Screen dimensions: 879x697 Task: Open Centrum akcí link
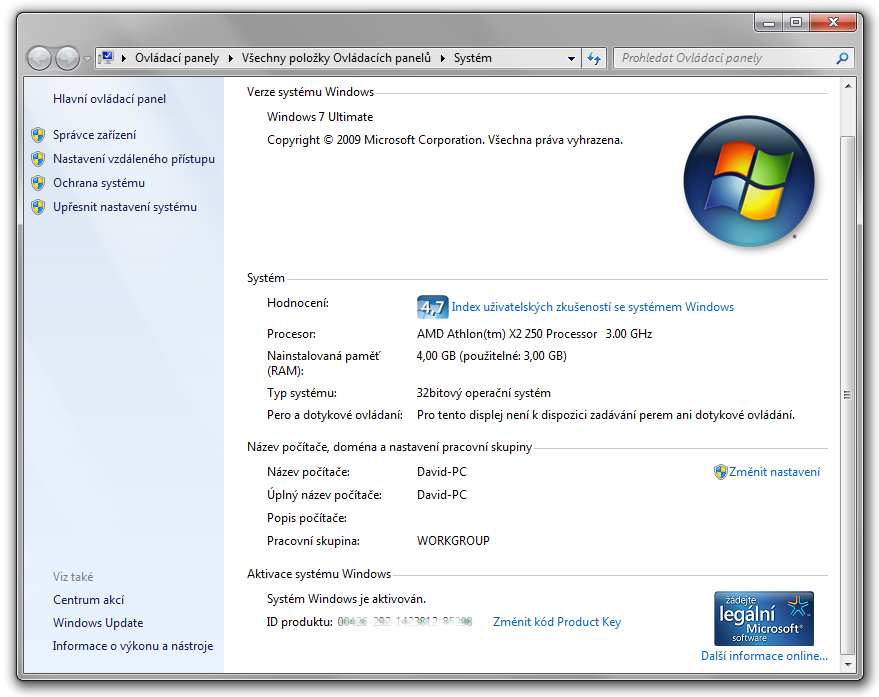[x=89, y=600]
